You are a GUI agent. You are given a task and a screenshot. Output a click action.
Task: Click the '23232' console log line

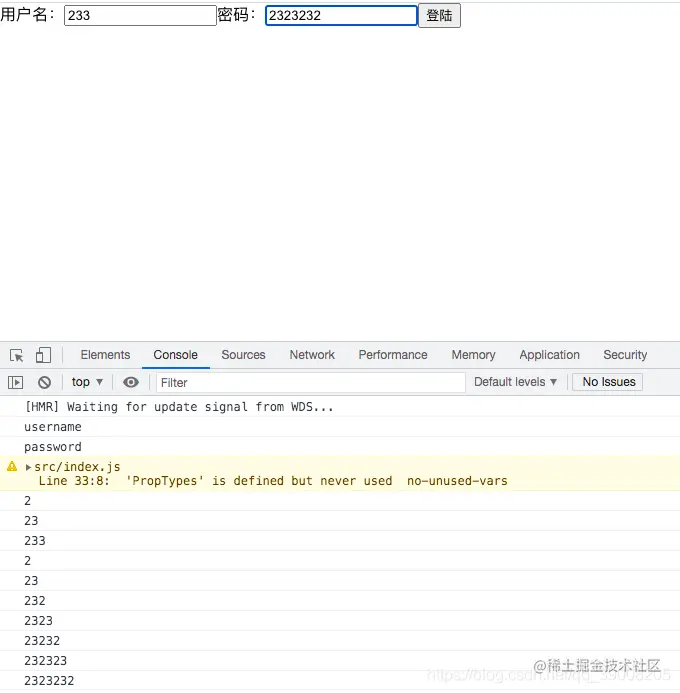coord(340,640)
